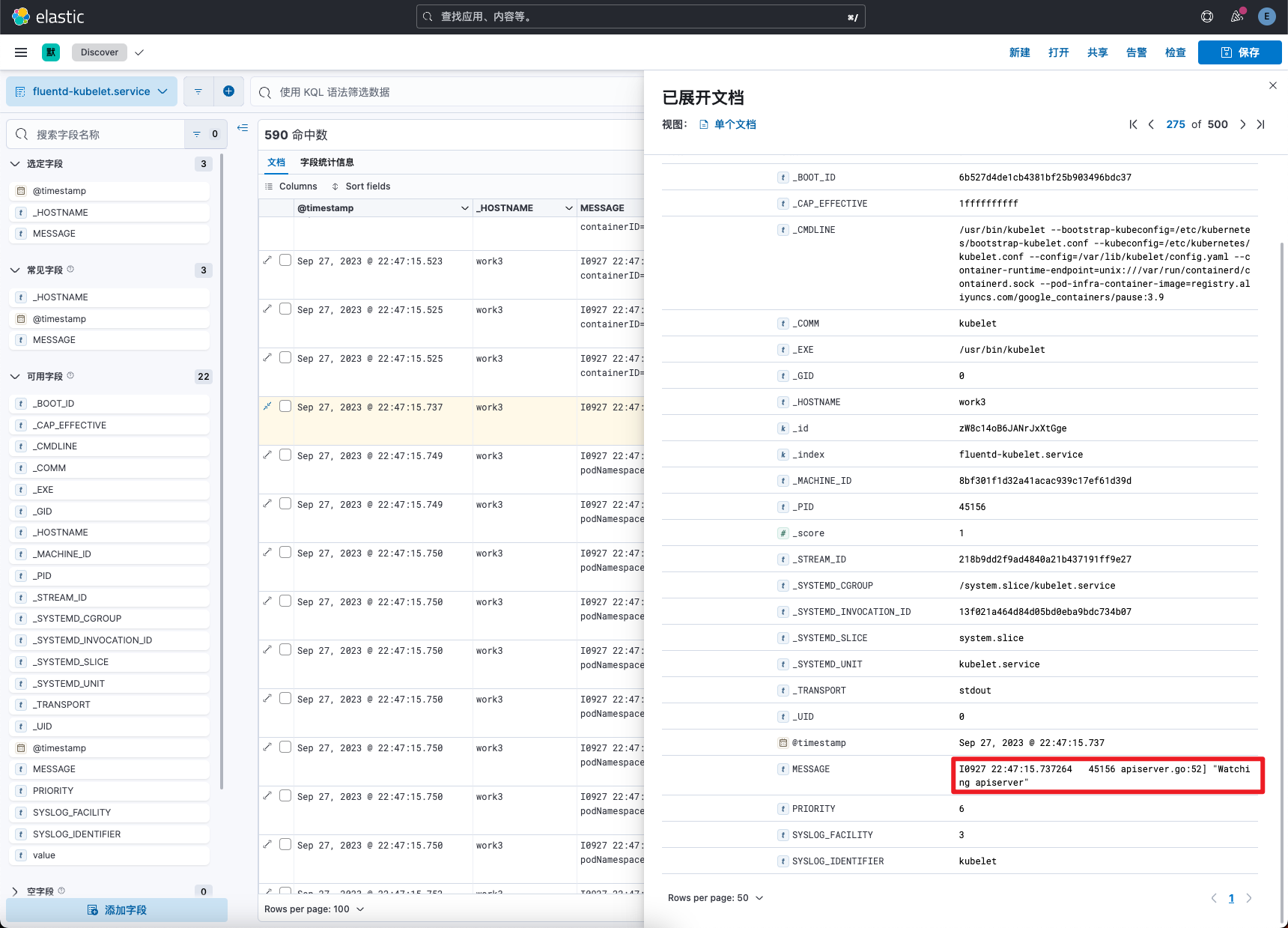Close the expanded document flyout
The width and height of the screenshot is (1288, 928).
coord(1273,85)
